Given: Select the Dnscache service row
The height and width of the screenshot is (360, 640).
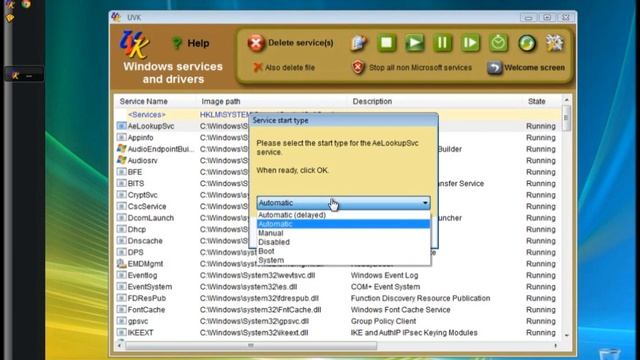Looking at the screenshot, I should coord(338,240).
